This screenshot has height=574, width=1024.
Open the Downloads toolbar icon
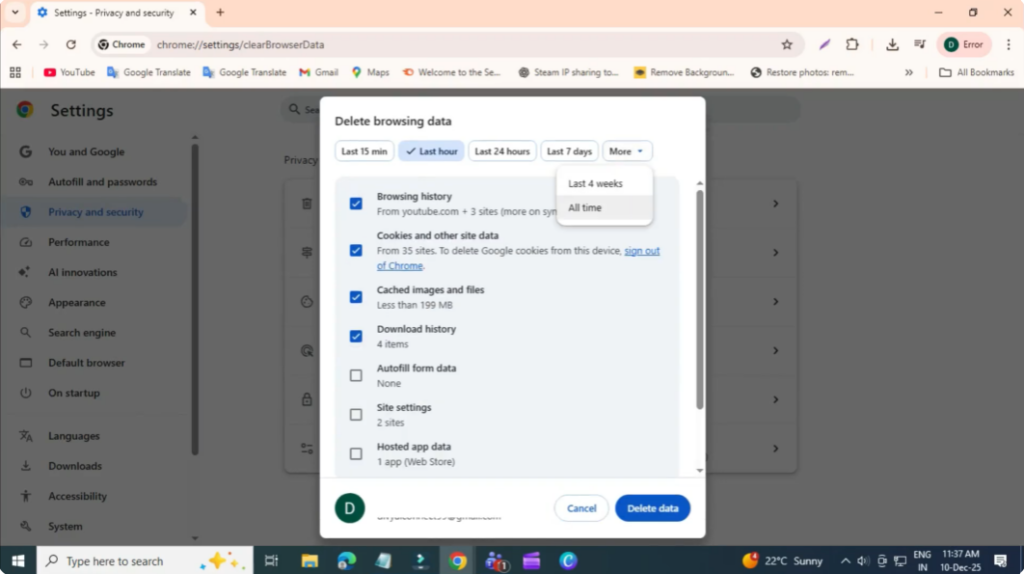[892, 44]
